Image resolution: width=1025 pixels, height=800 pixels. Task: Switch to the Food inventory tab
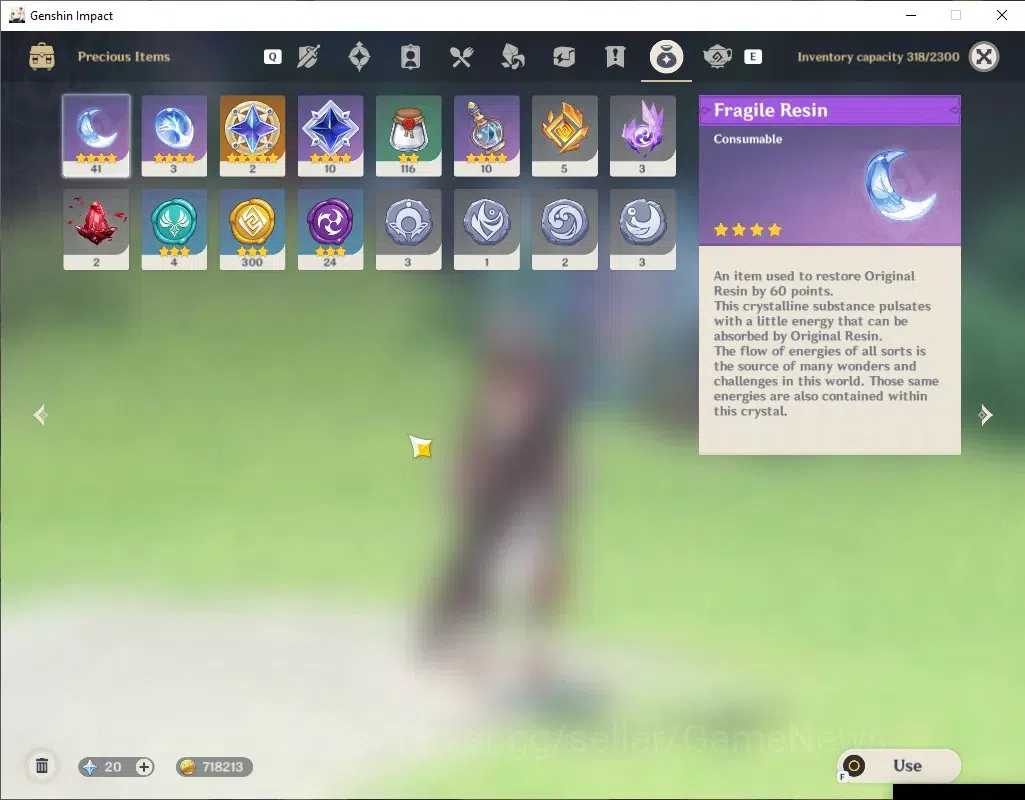(462, 57)
